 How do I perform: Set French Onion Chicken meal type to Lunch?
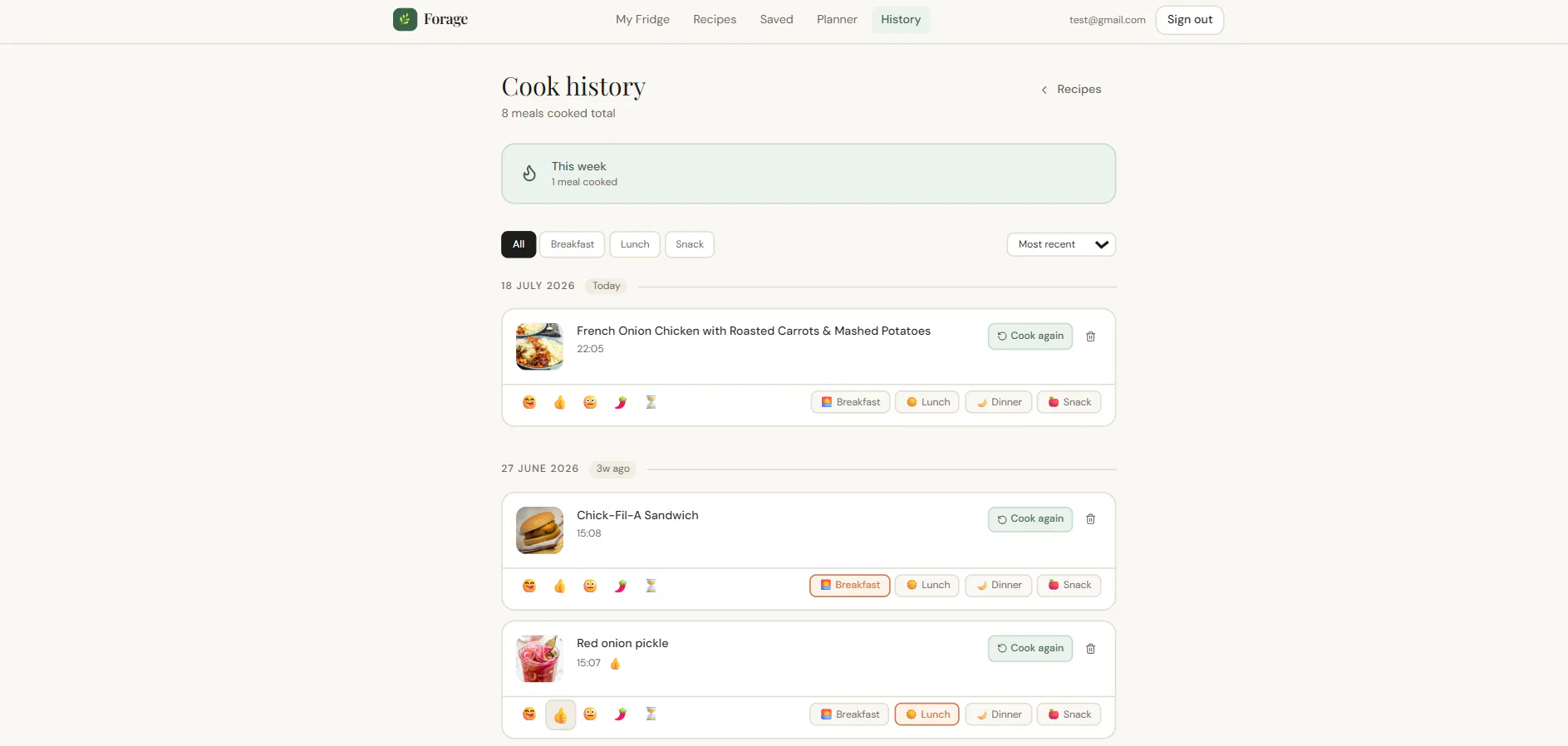coord(927,402)
